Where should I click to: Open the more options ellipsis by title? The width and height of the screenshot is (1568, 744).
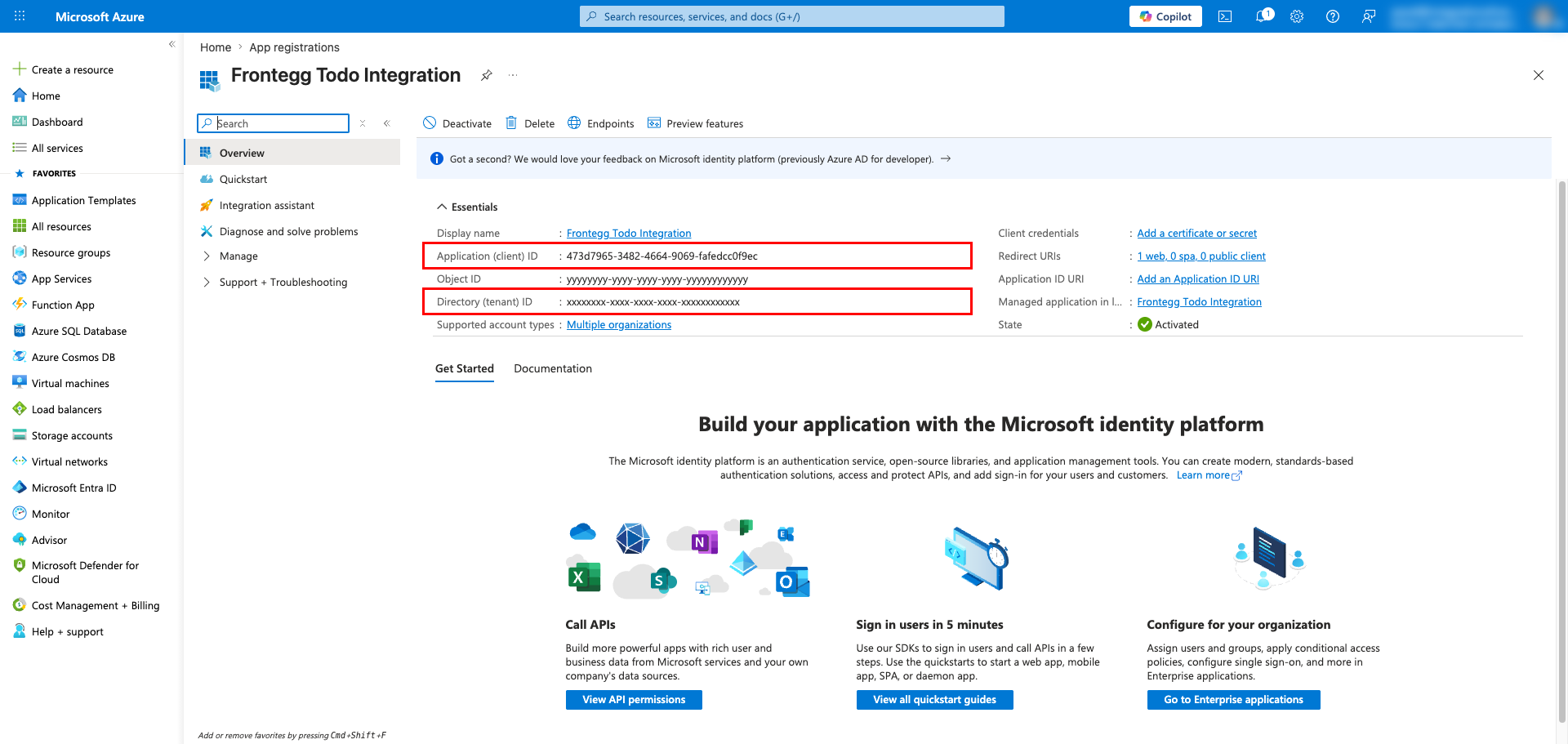[x=513, y=75]
